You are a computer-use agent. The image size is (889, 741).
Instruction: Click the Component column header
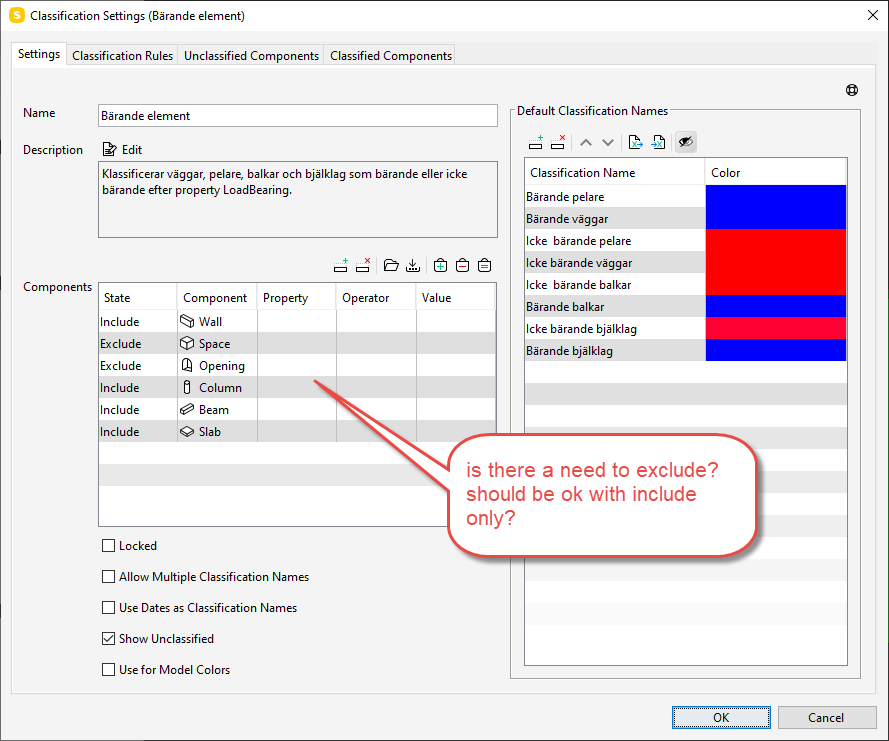pyautogui.click(x=217, y=298)
